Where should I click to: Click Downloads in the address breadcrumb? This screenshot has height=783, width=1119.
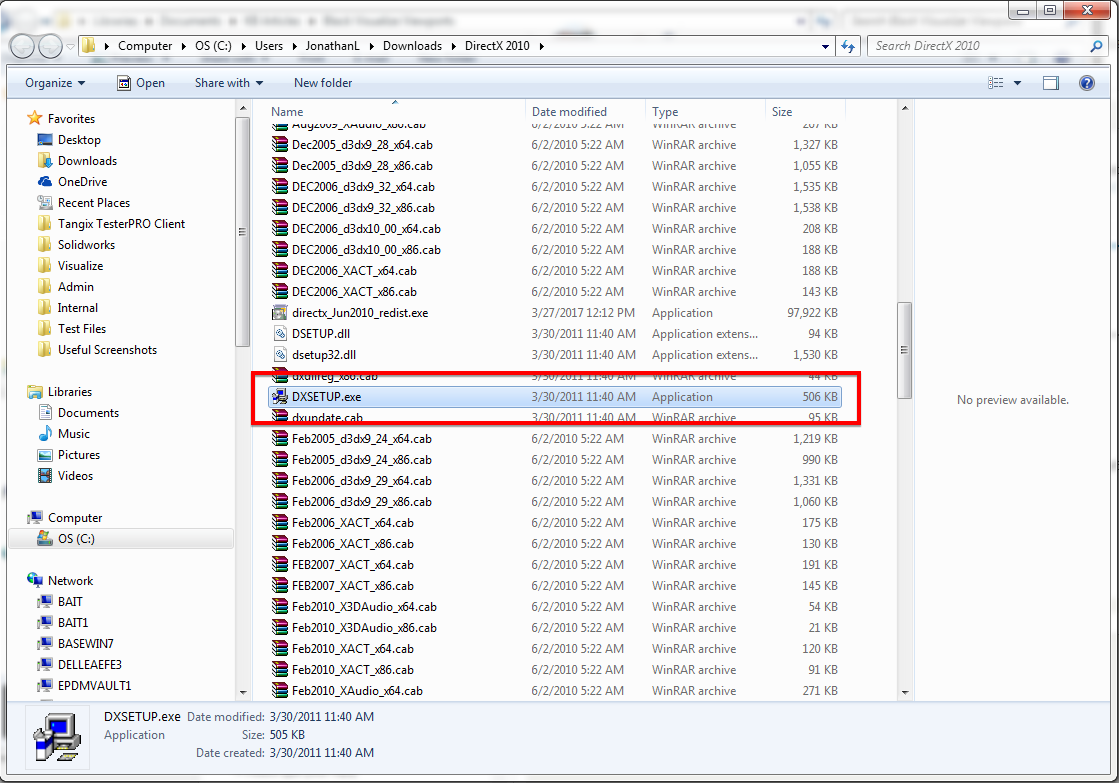click(x=412, y=46)
